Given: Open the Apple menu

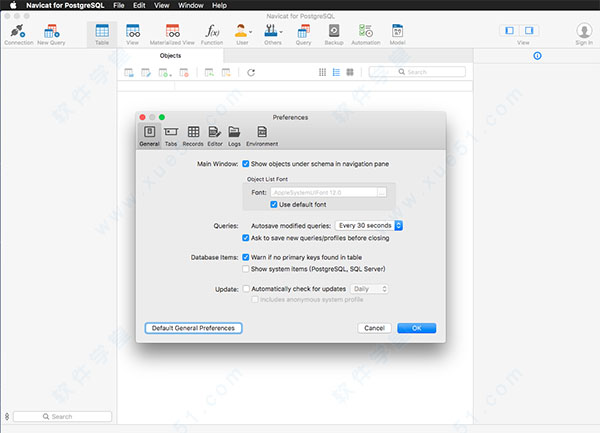Looking at the screenshot, I should 13,5.
